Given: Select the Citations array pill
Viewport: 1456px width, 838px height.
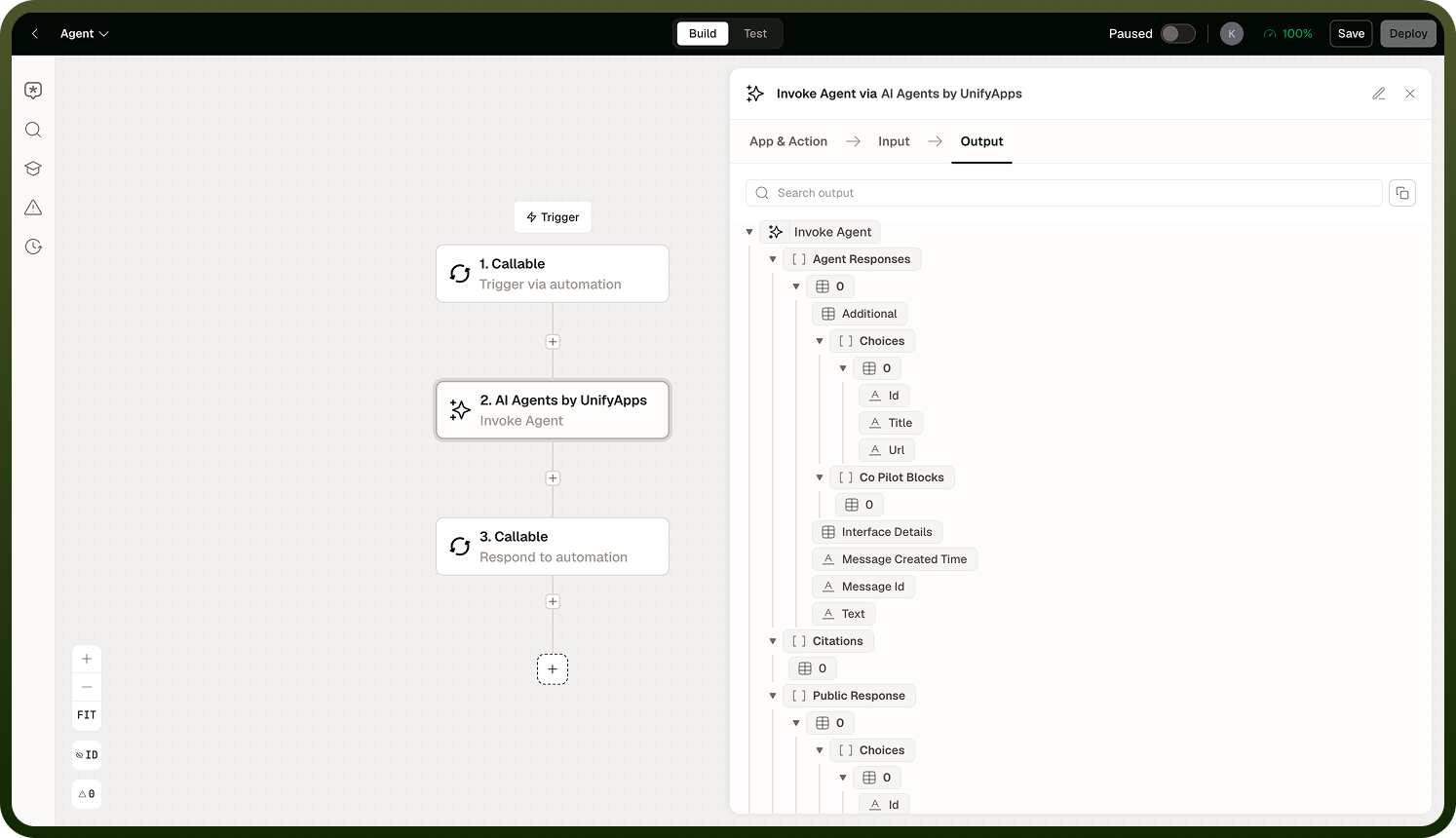Looking at the screenshot, I should pyautogui.click(x=828, y=641).
